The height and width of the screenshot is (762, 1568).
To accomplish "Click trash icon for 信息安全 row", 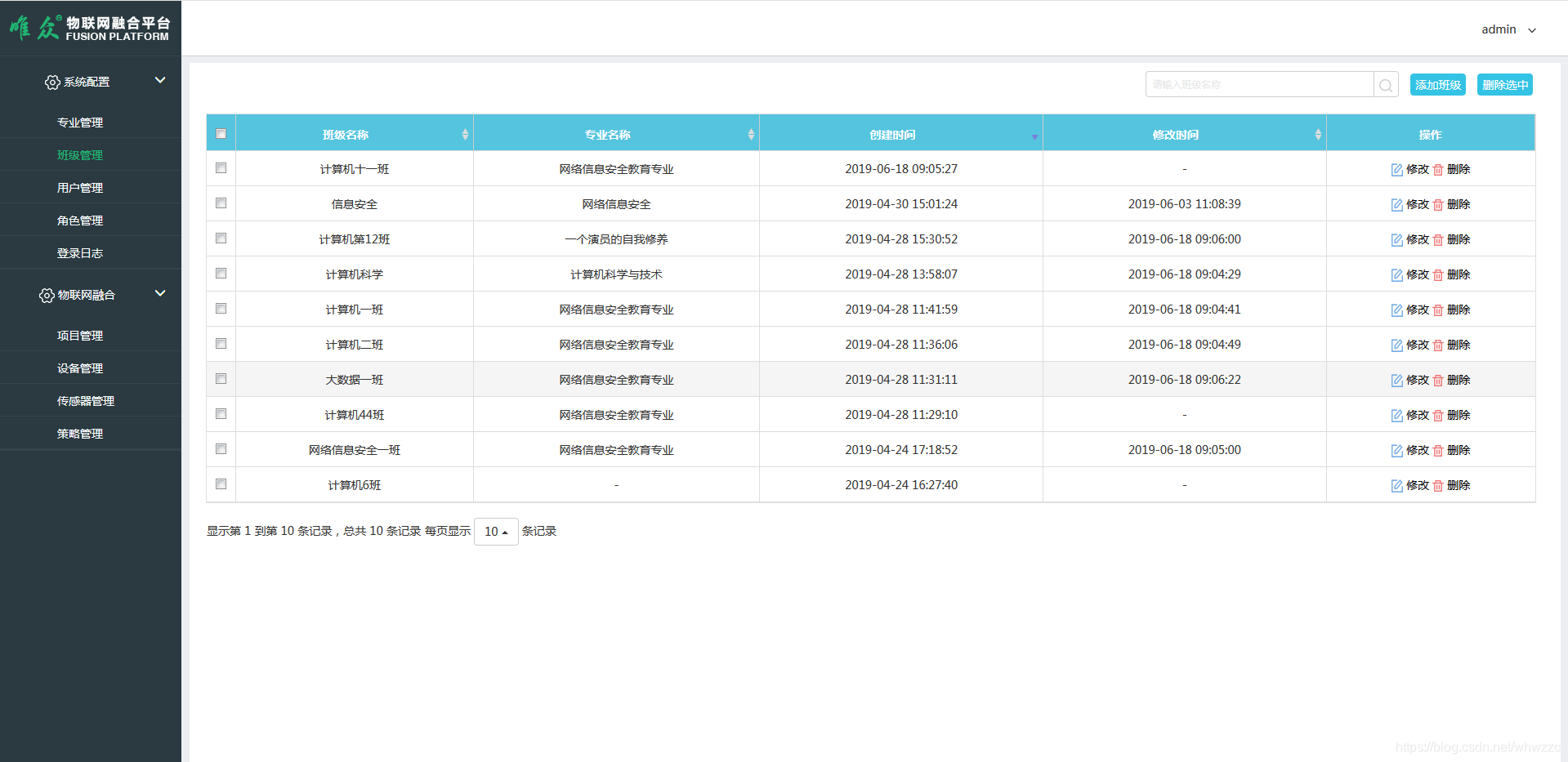I will point(1438,205).
